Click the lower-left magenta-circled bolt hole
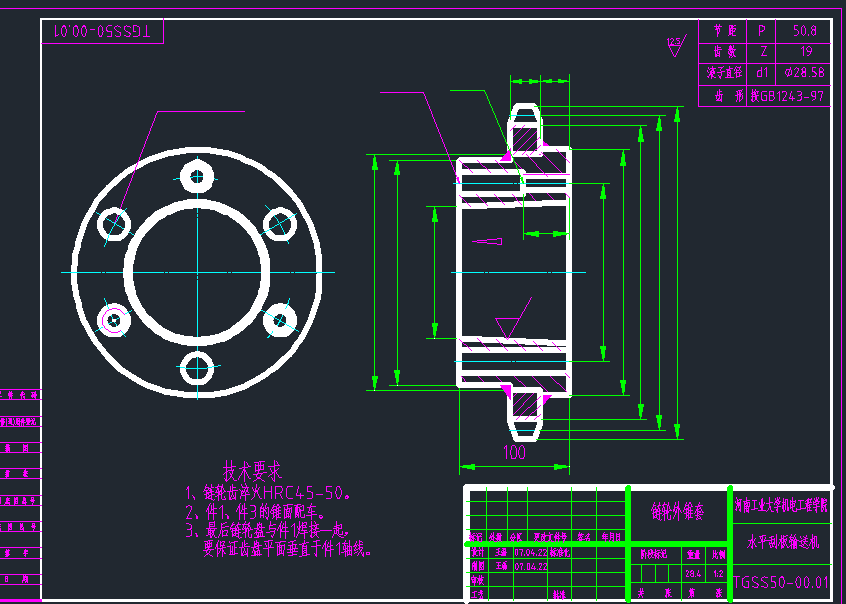 [x=115, y=320]
